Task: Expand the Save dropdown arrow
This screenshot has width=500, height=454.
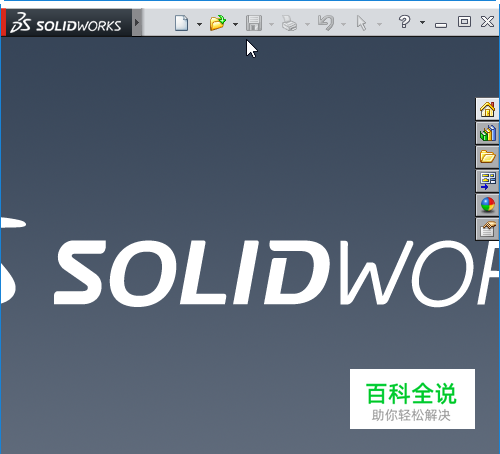Action: 271,24
